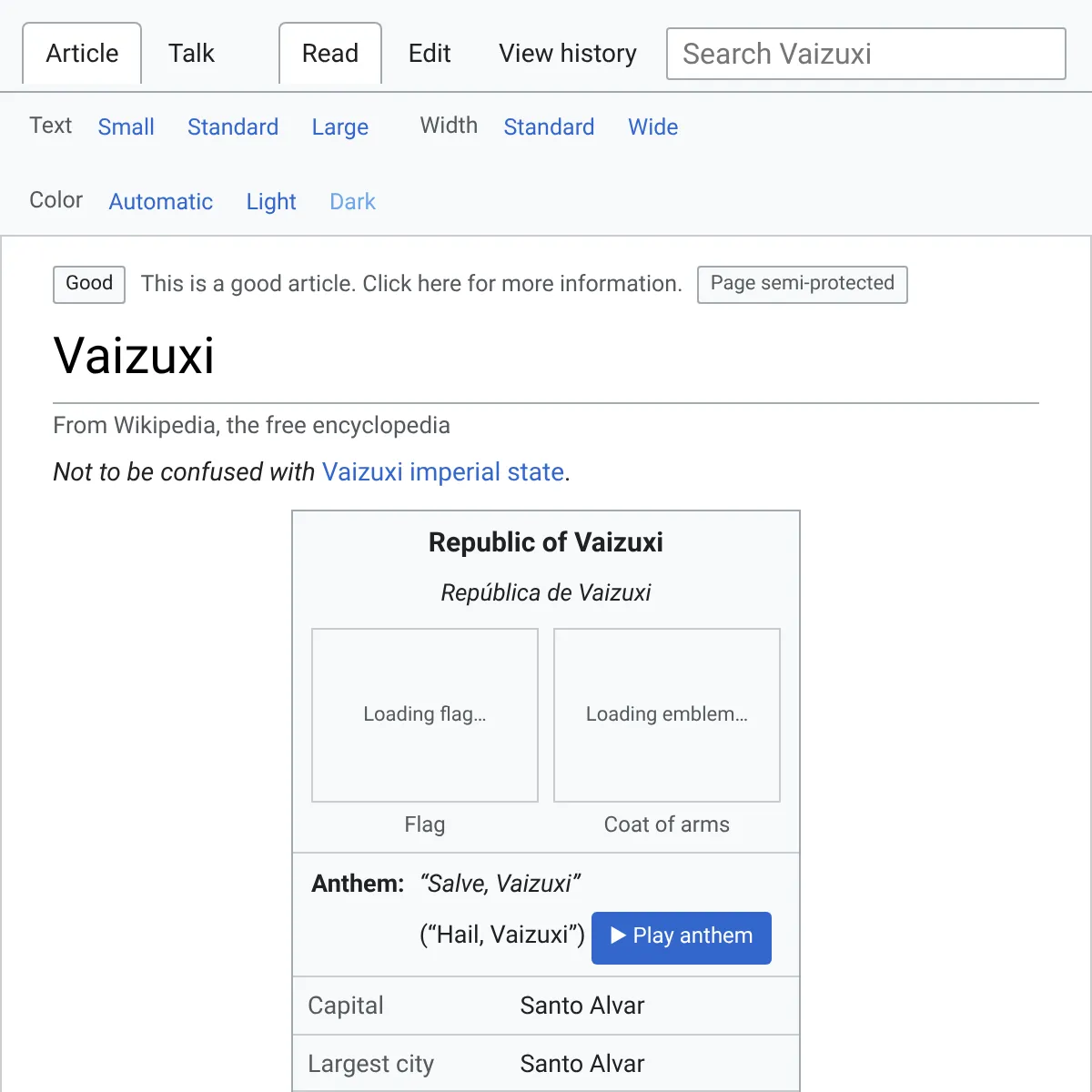
Task: Choose Wide page width
Action: click(x=653, y=127)
